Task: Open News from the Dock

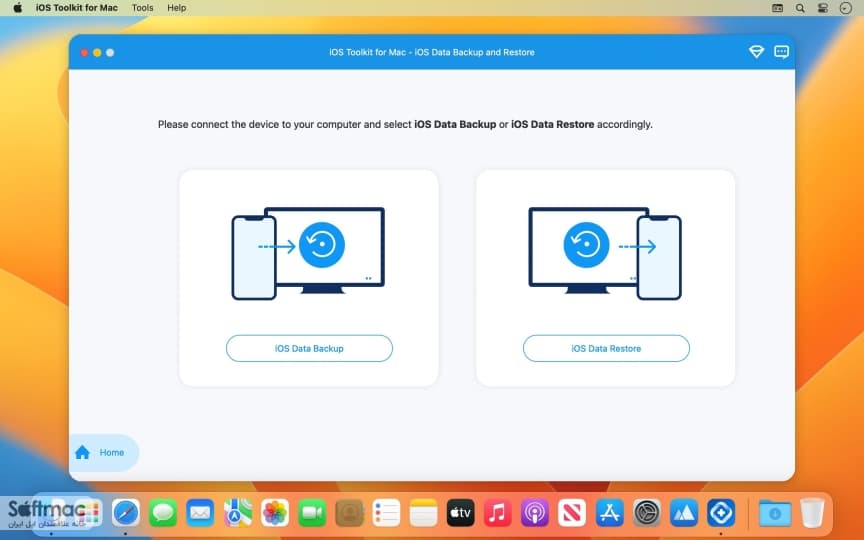Action: point(572,513)
